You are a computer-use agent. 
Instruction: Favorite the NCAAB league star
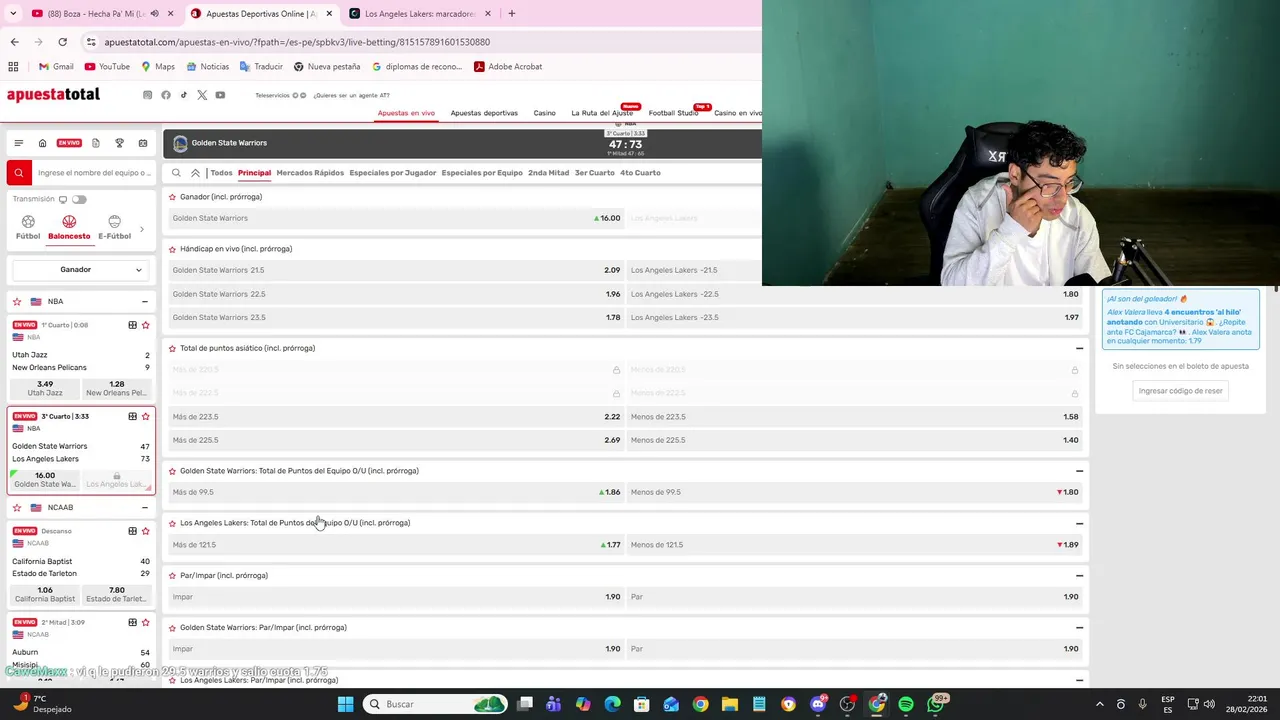coord(17,507)
